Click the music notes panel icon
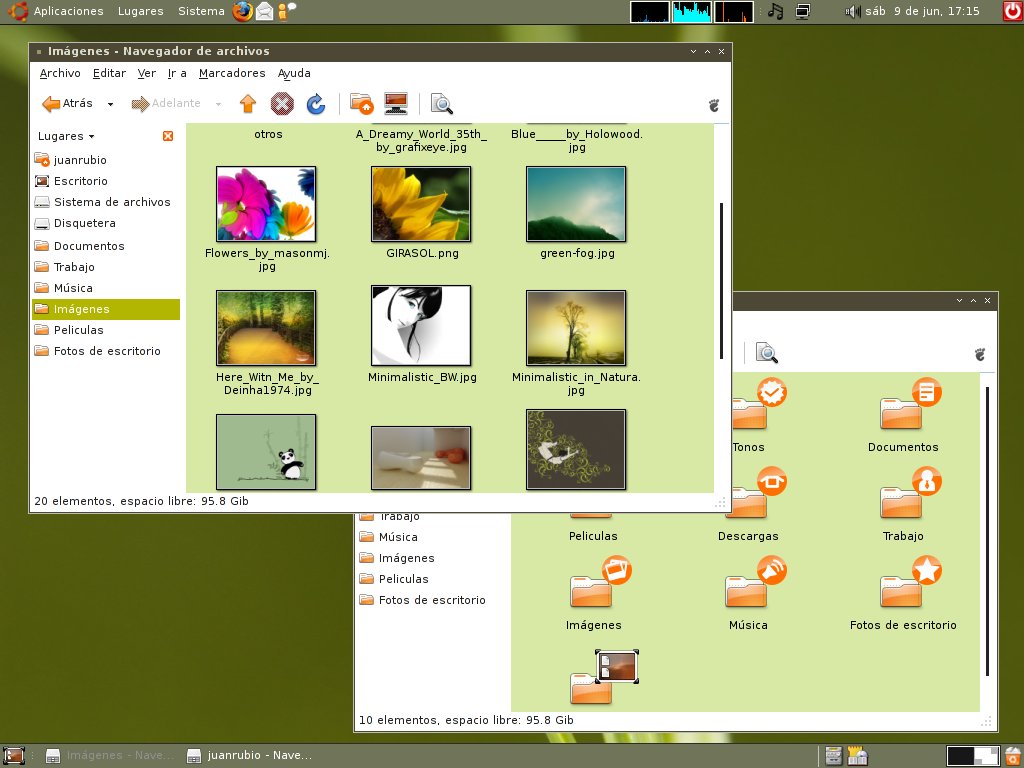 pos(775,11)
